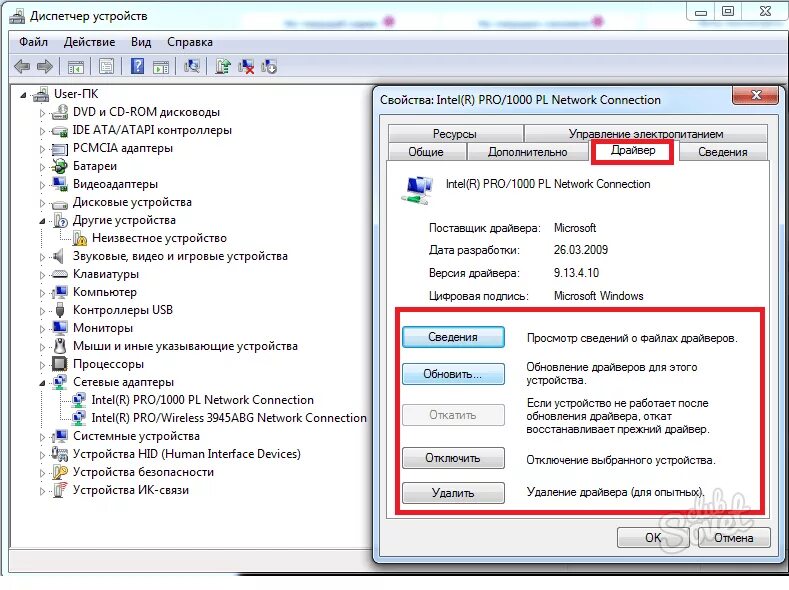Click the Удалить button
789x590 pixels.
click(453, 493)
